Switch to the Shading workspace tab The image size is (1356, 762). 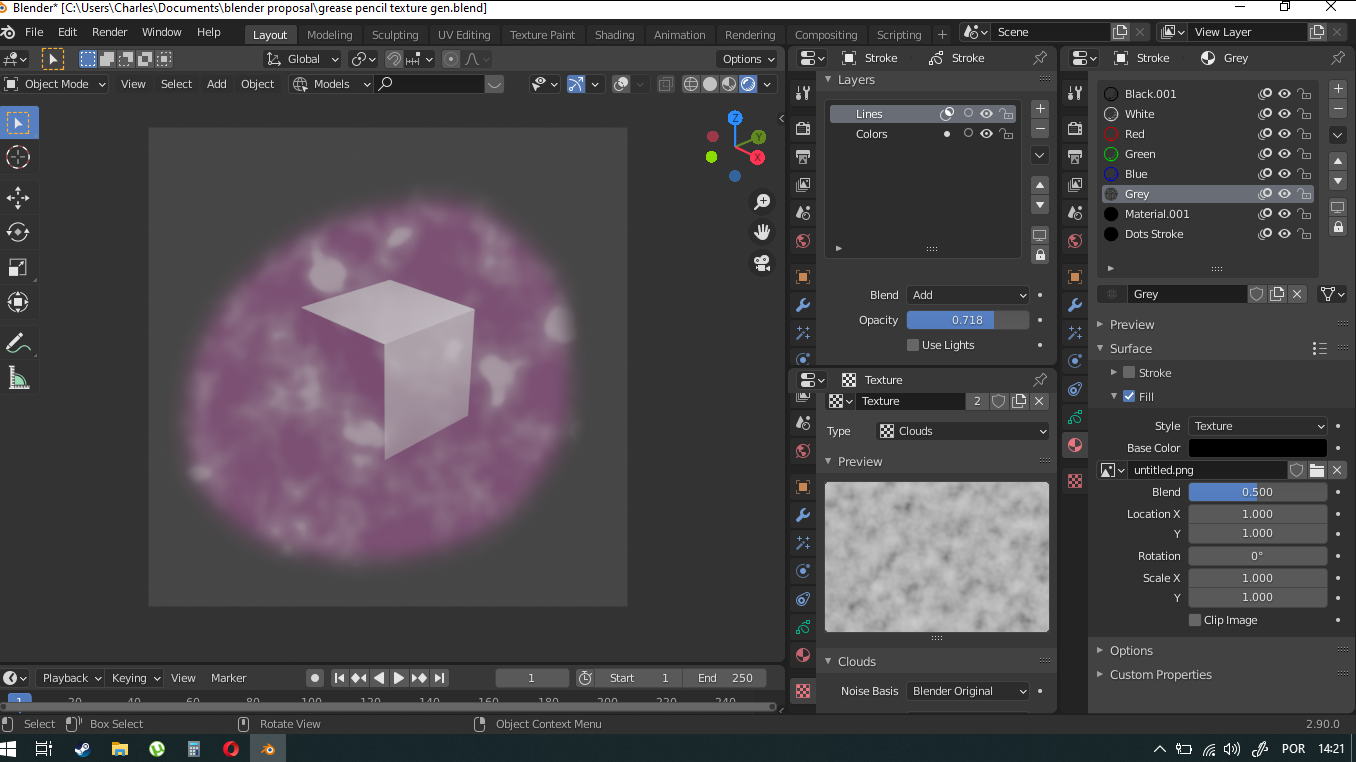tap(614, 35)
